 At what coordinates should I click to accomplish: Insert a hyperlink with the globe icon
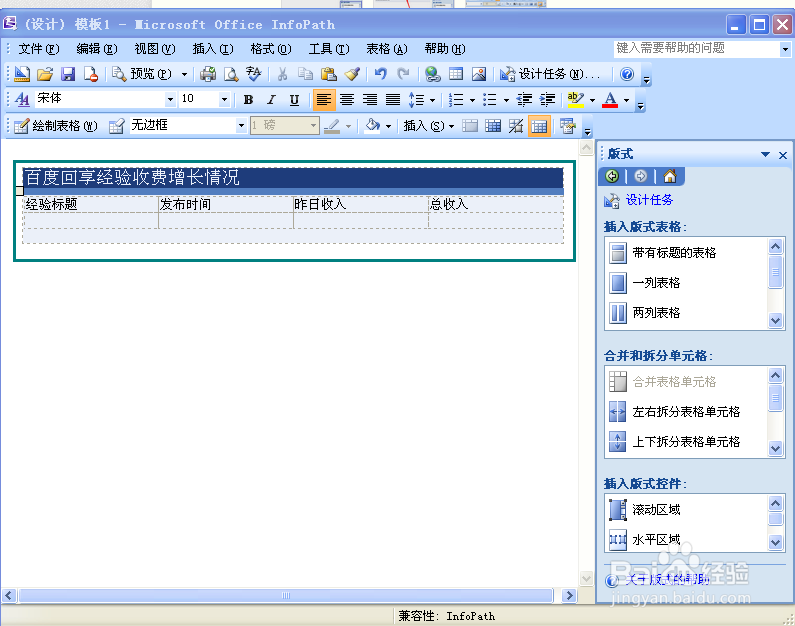432,75
